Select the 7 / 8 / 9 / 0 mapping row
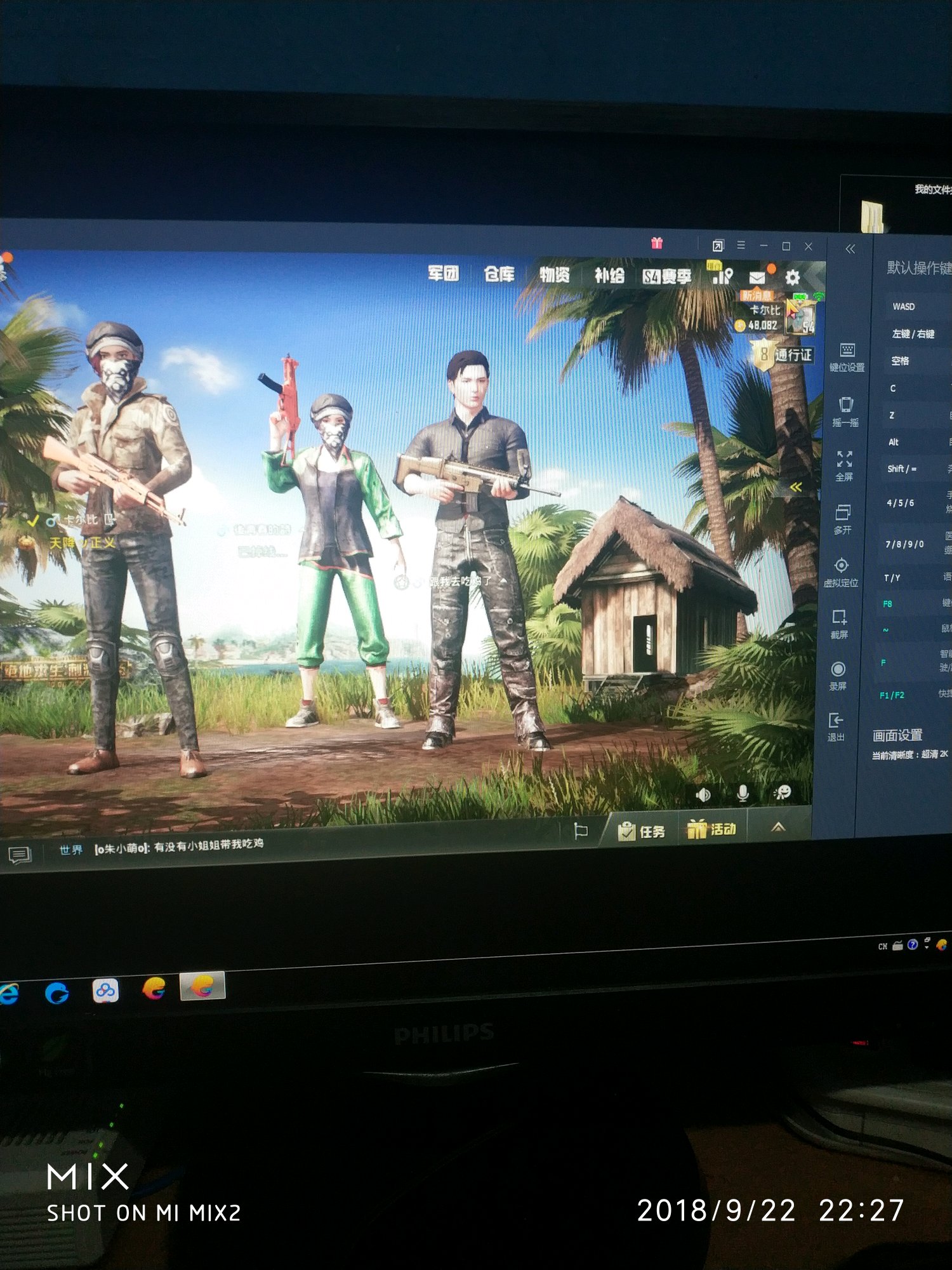The image size is (952, 1270). click(x=914, y=544)
